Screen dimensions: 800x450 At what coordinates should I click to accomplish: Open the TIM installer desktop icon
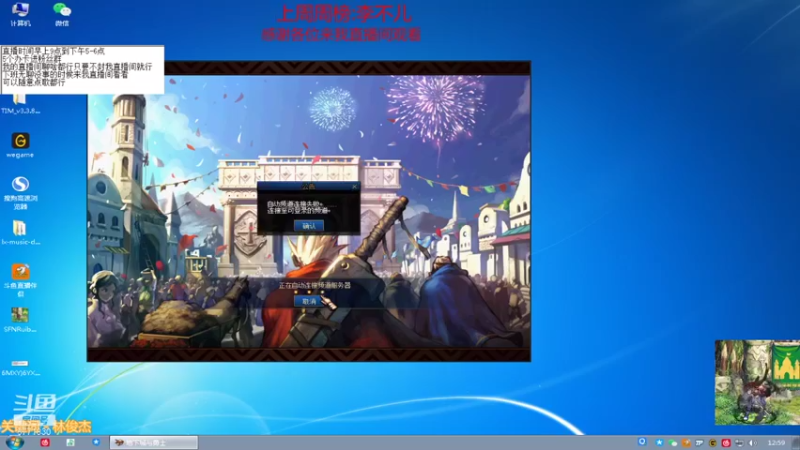click(20, 104)
